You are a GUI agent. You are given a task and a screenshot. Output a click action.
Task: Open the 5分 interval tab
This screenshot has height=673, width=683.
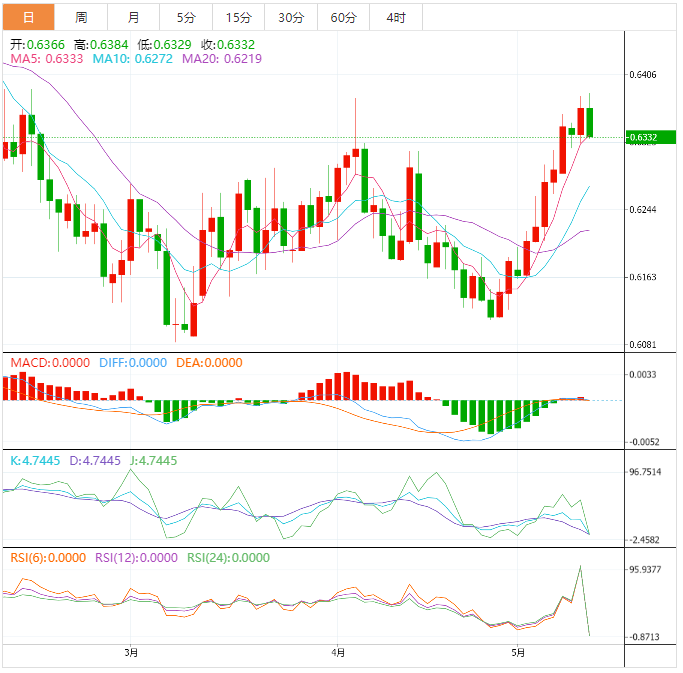click(x=186, y=17)
